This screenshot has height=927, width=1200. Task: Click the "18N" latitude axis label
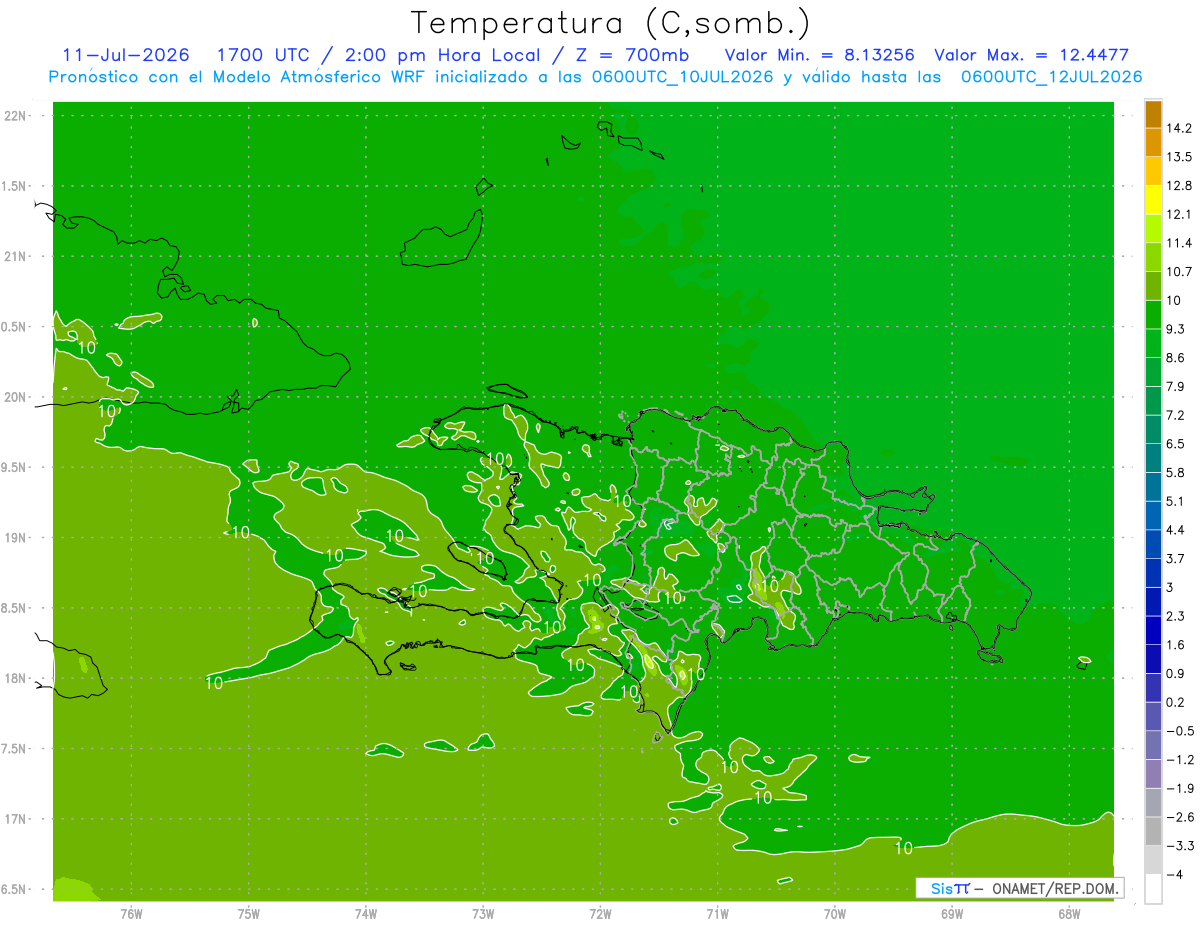point(16,678)
